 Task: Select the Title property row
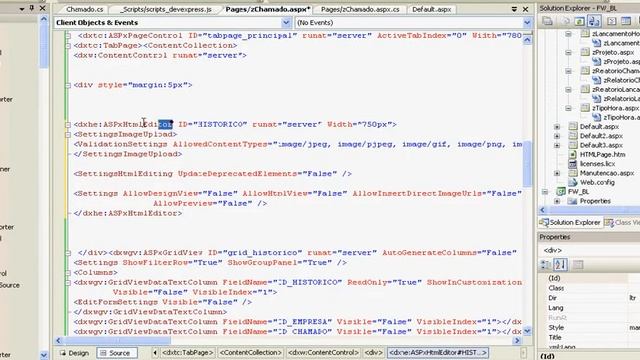tap(589, 338)
